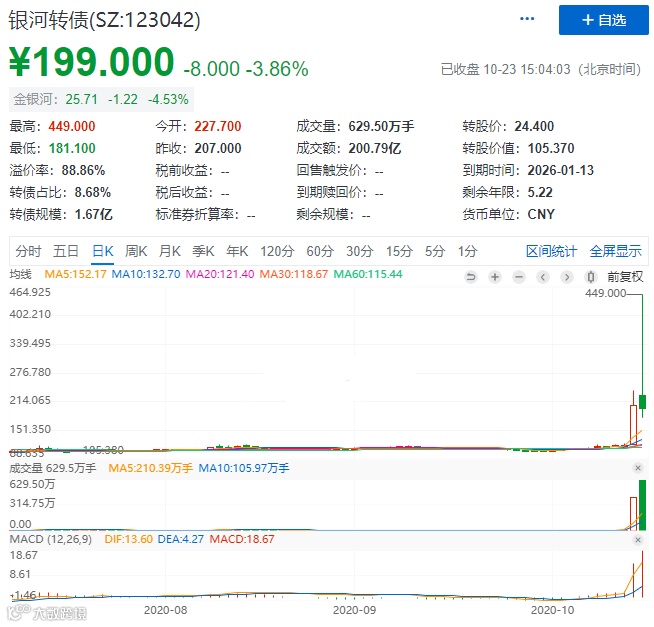Screen dimensions: 654x627
Task: Click the 转债规模 1.67亿 value
Action: [93, 214]
